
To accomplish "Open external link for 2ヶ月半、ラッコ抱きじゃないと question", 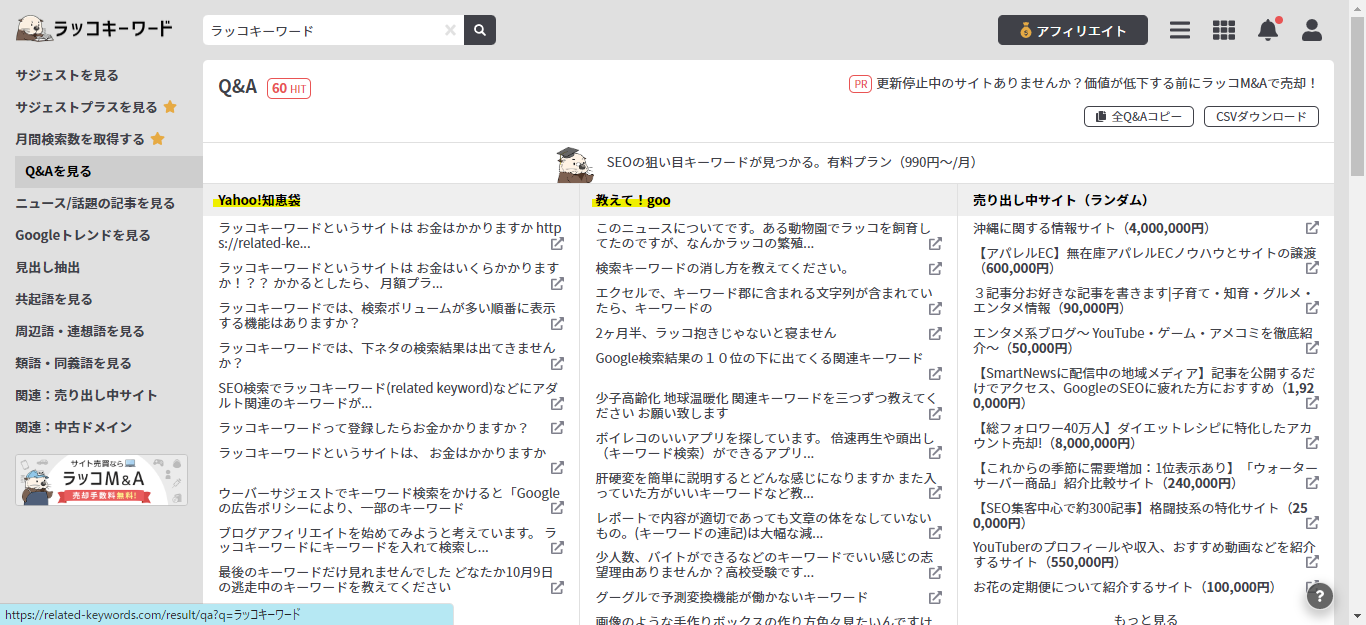I will tap(935, 333).
